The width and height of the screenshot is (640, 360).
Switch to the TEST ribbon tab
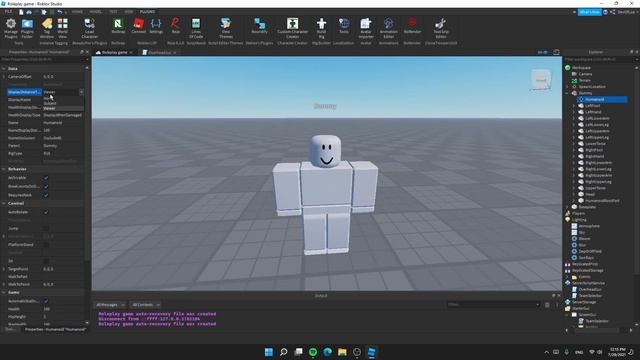pyautogui.click(x=113, y=12)
